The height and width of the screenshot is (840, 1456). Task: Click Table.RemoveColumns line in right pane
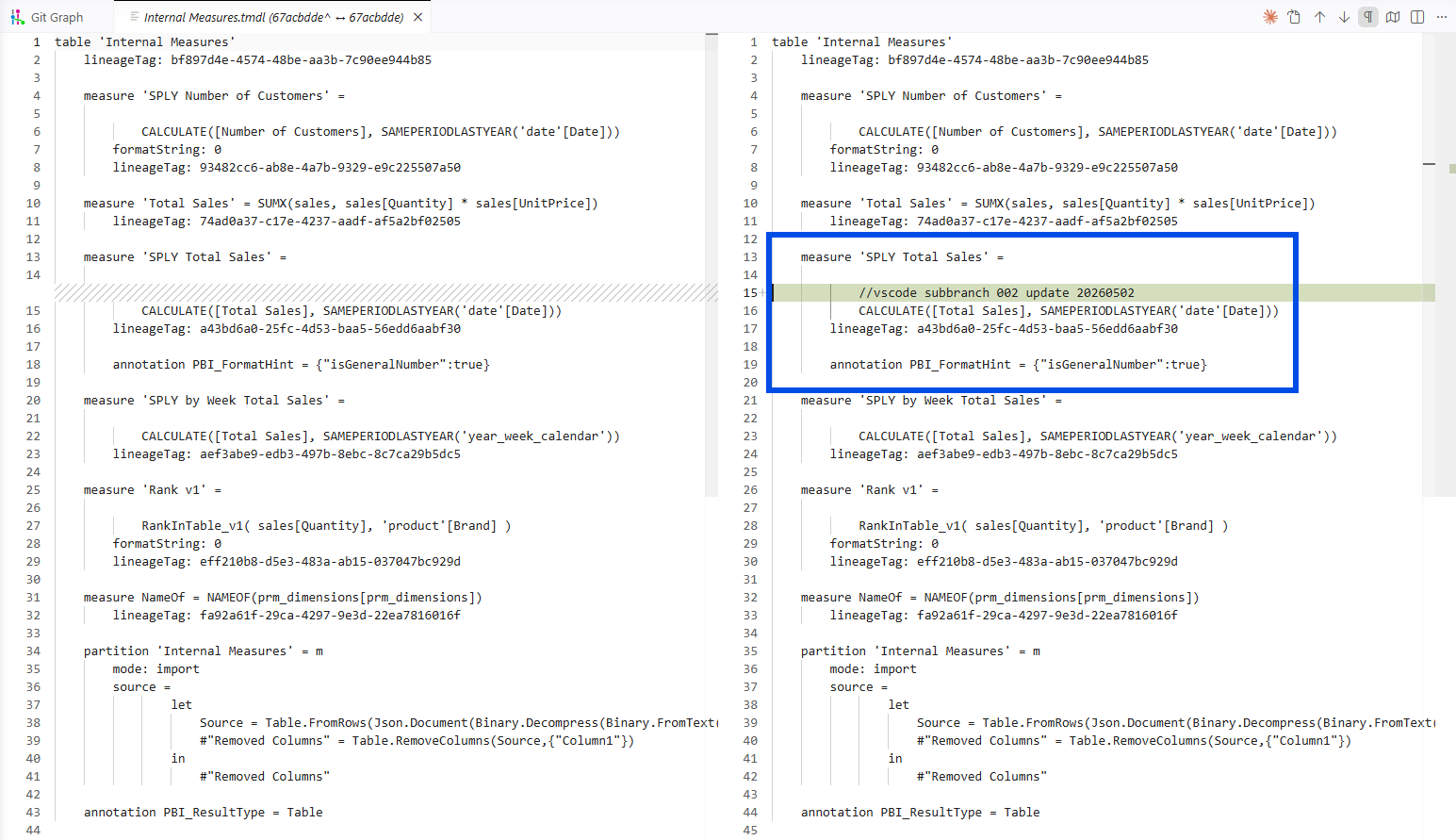(1134, 741)
